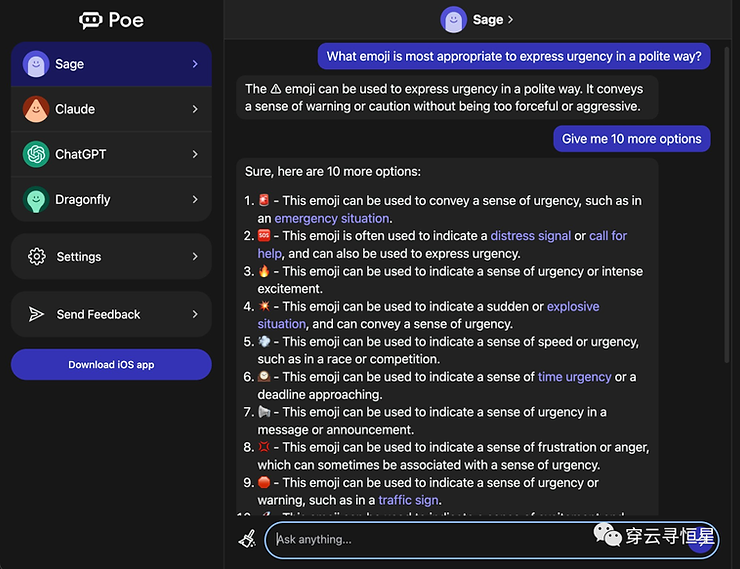Open Sage bot details via header chevron
The image size is (740, 569).
(511, 20)
